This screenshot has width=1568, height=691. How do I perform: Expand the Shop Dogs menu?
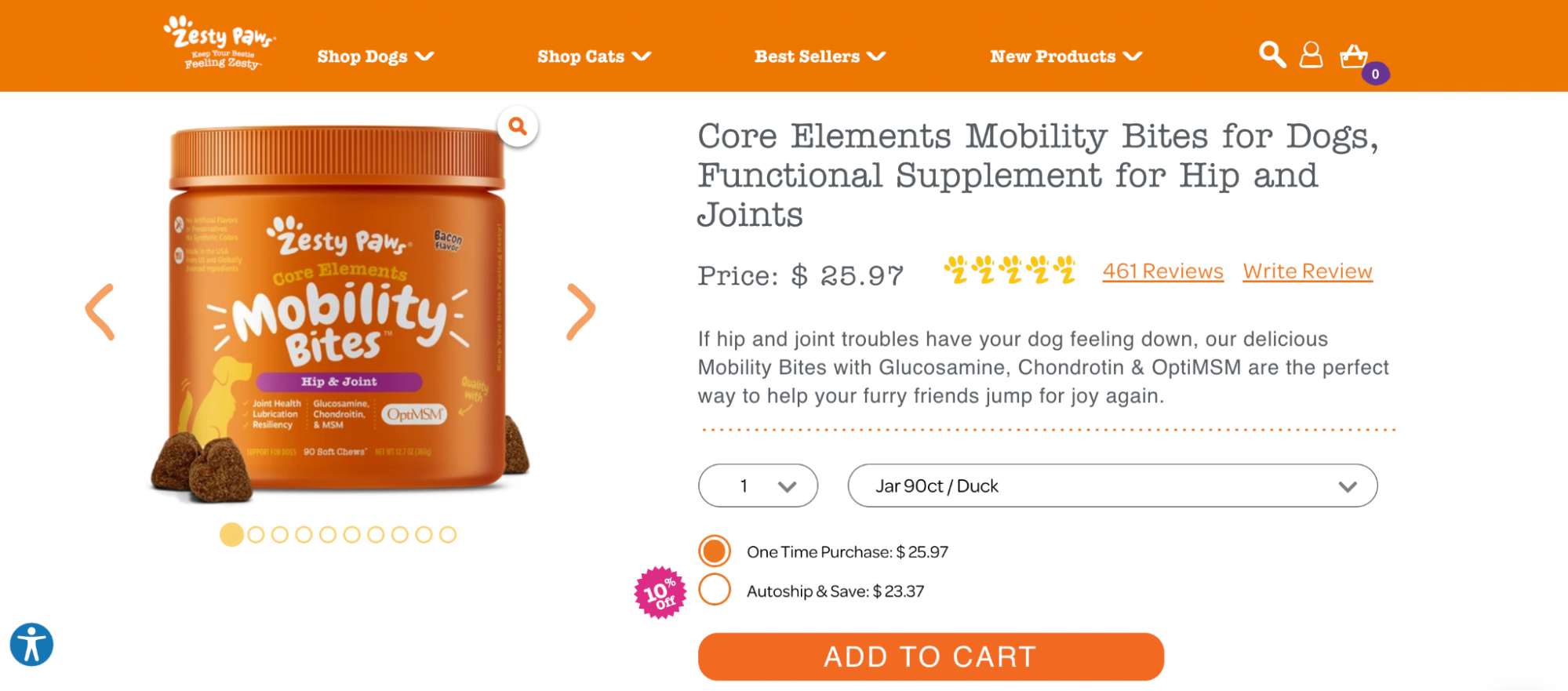click(375, 56)
